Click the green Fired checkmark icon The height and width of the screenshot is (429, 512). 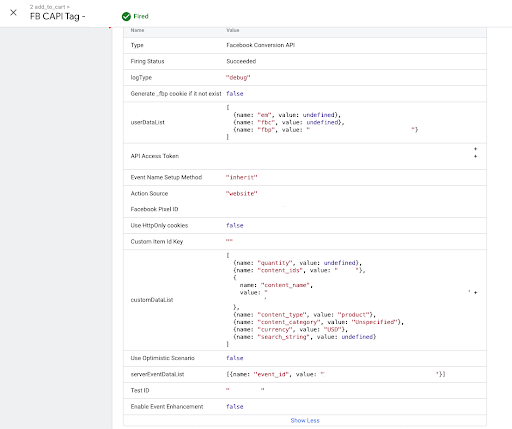click(x=126, y=16)
